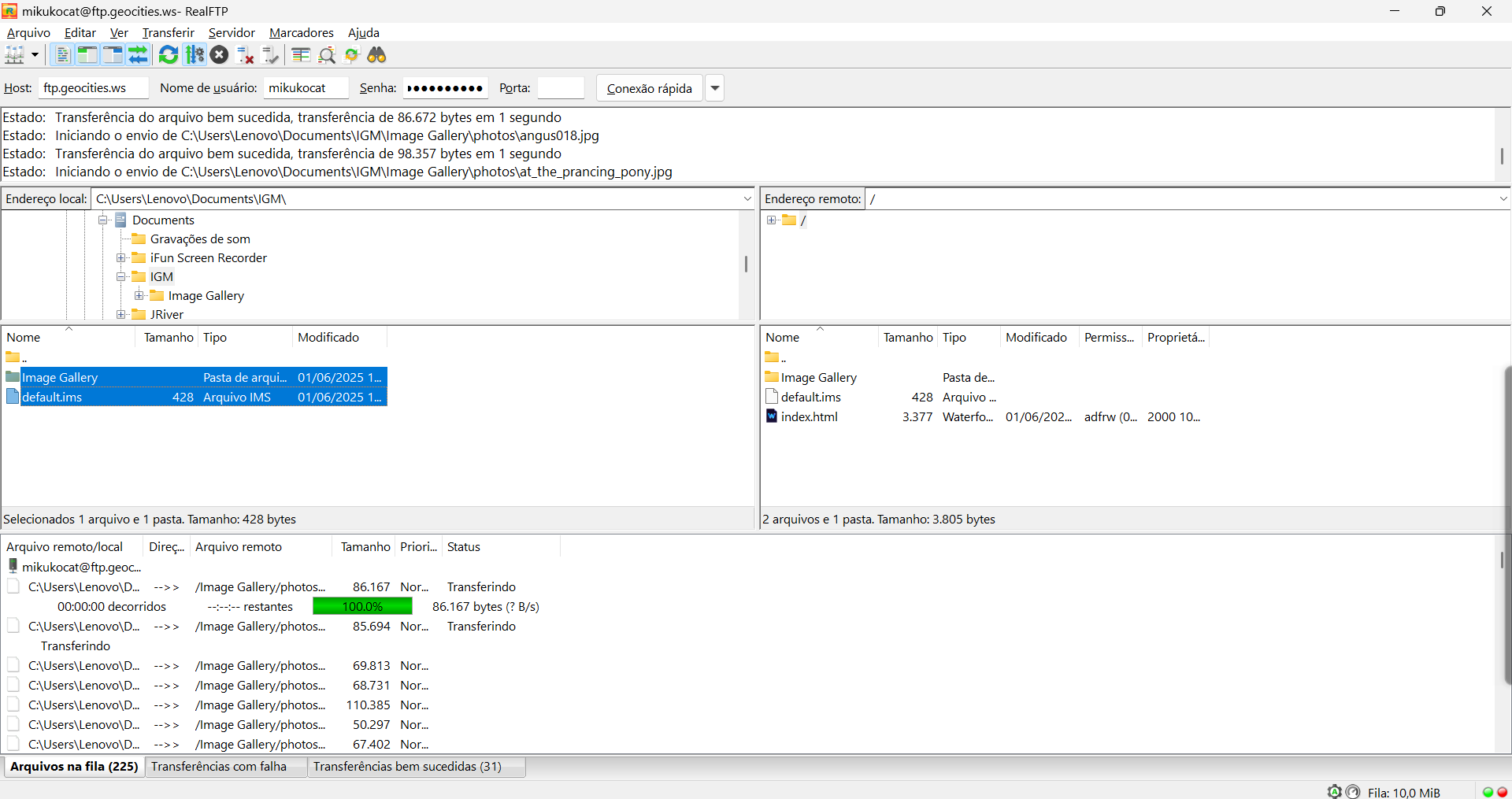The image size is (1512, 799).
Task: Toggle the transfer queue display
Action: coord(139,55)
